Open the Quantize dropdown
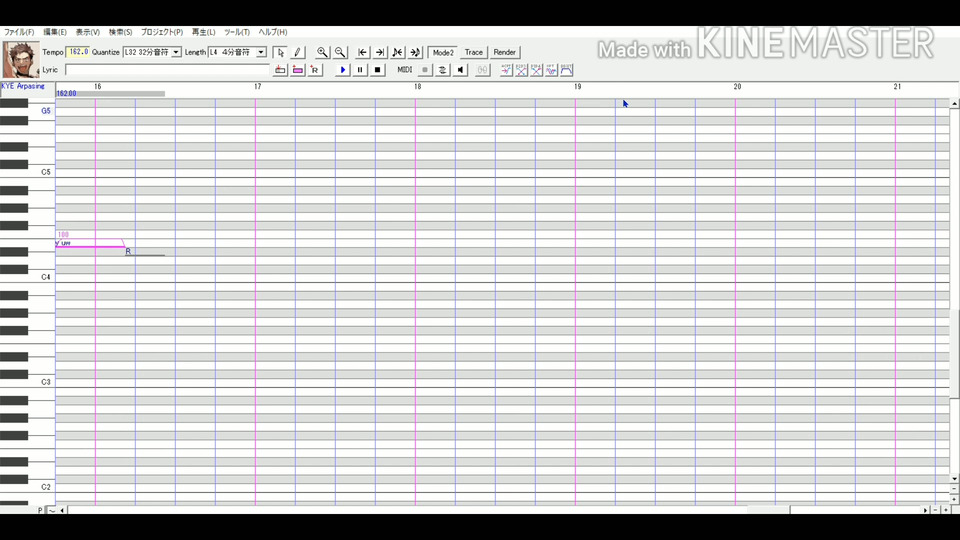This screenshot has height=540, width=960. pos(176,52)
